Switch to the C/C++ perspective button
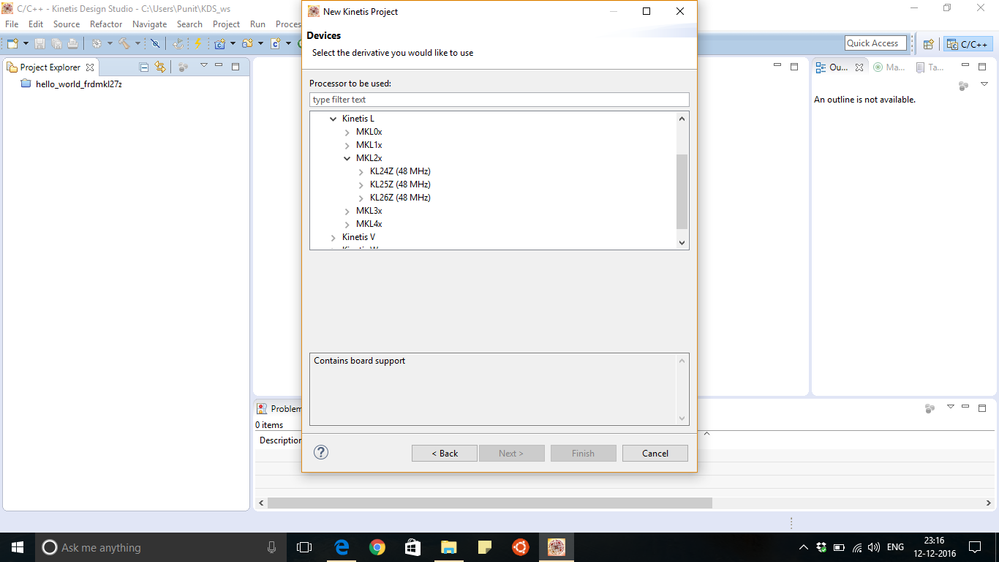The width and height of the screenshot is (999, 562). pos(967,44)
